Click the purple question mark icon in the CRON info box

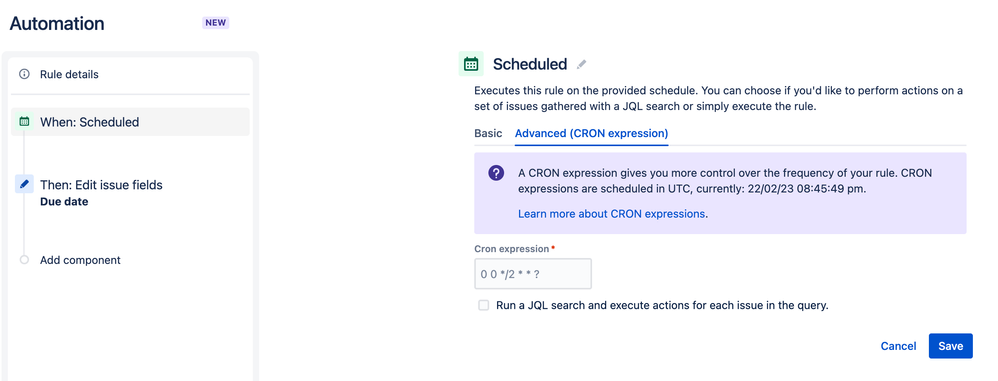coord(496,173)
